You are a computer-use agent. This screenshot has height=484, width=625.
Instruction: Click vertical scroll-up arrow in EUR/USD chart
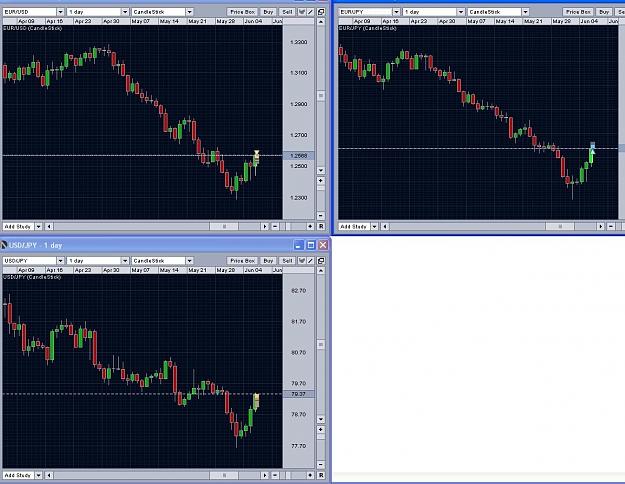[x=321, y=22]
